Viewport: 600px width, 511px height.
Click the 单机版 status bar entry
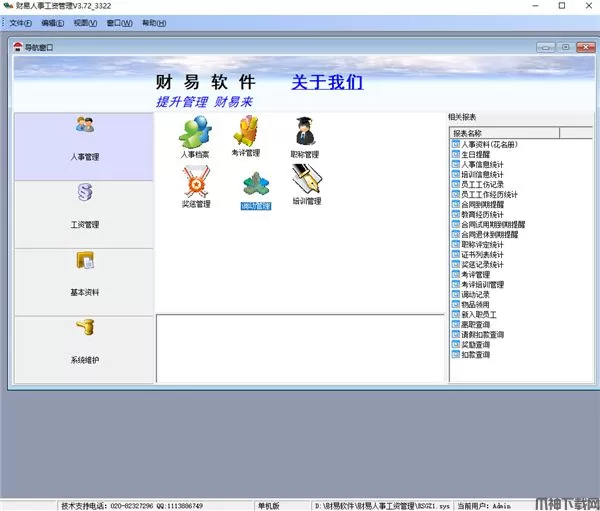pos(268,506)
